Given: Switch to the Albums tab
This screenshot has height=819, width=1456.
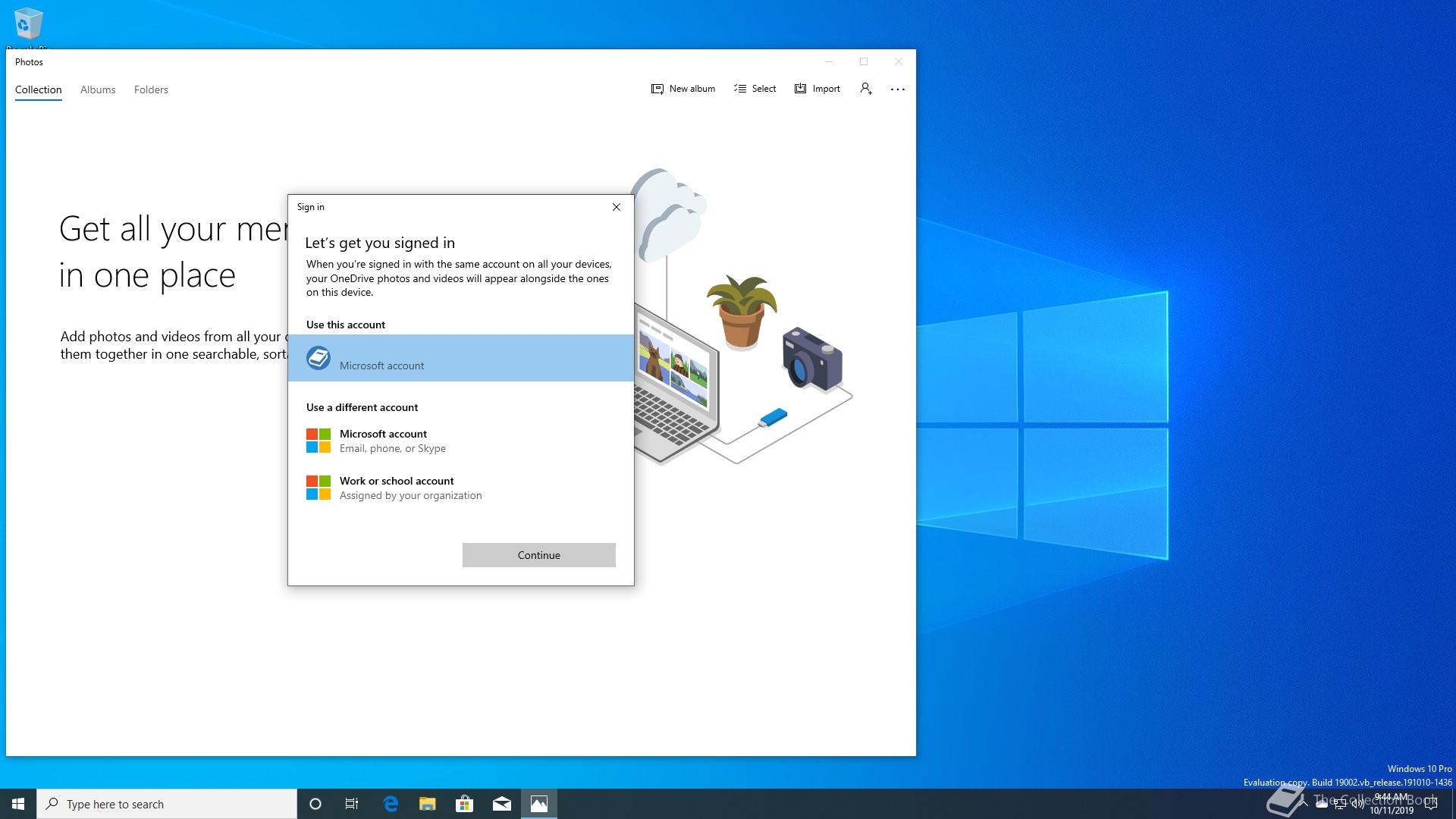Looking at the screenshot, I should pyautogui.click(x=98, y=89).
